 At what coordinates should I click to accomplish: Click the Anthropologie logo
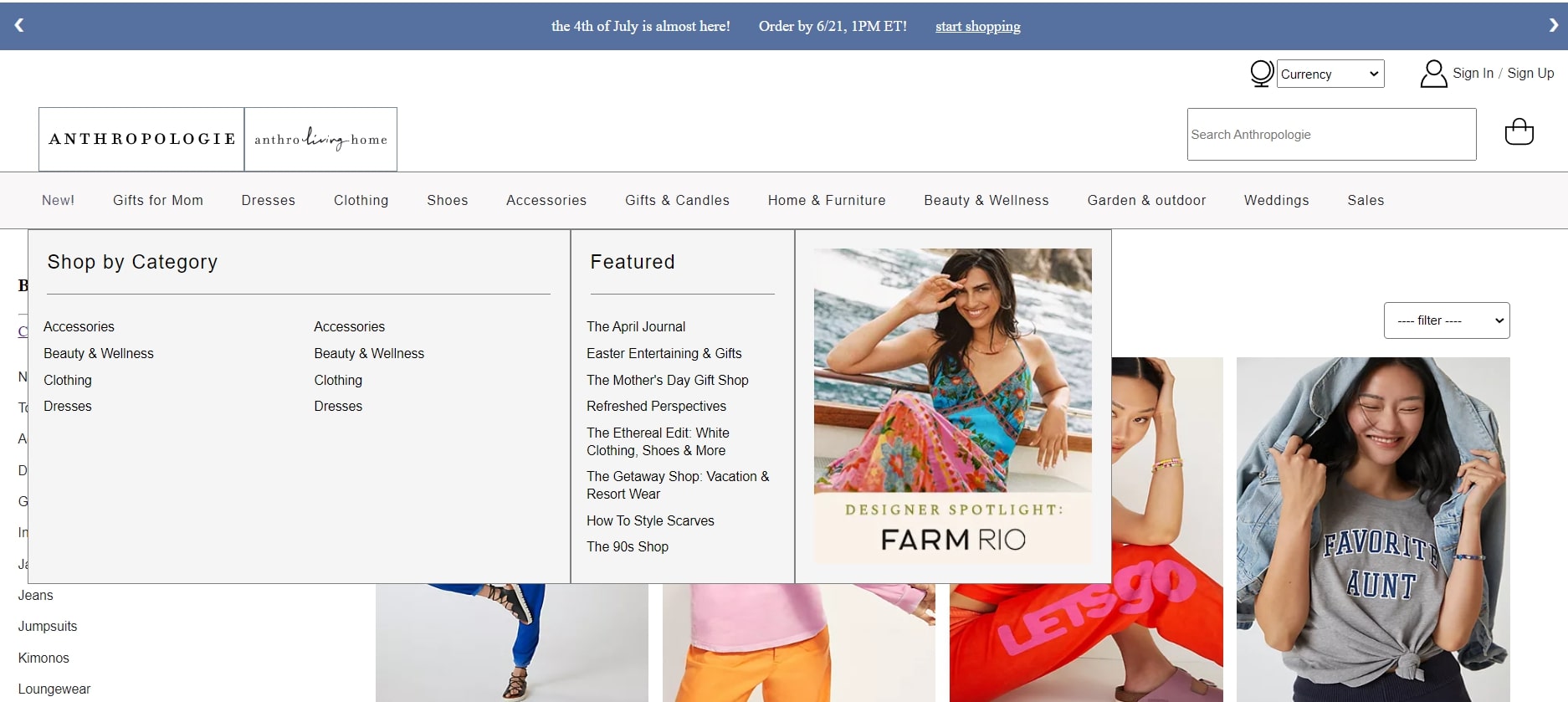click(x=141, y=139)
